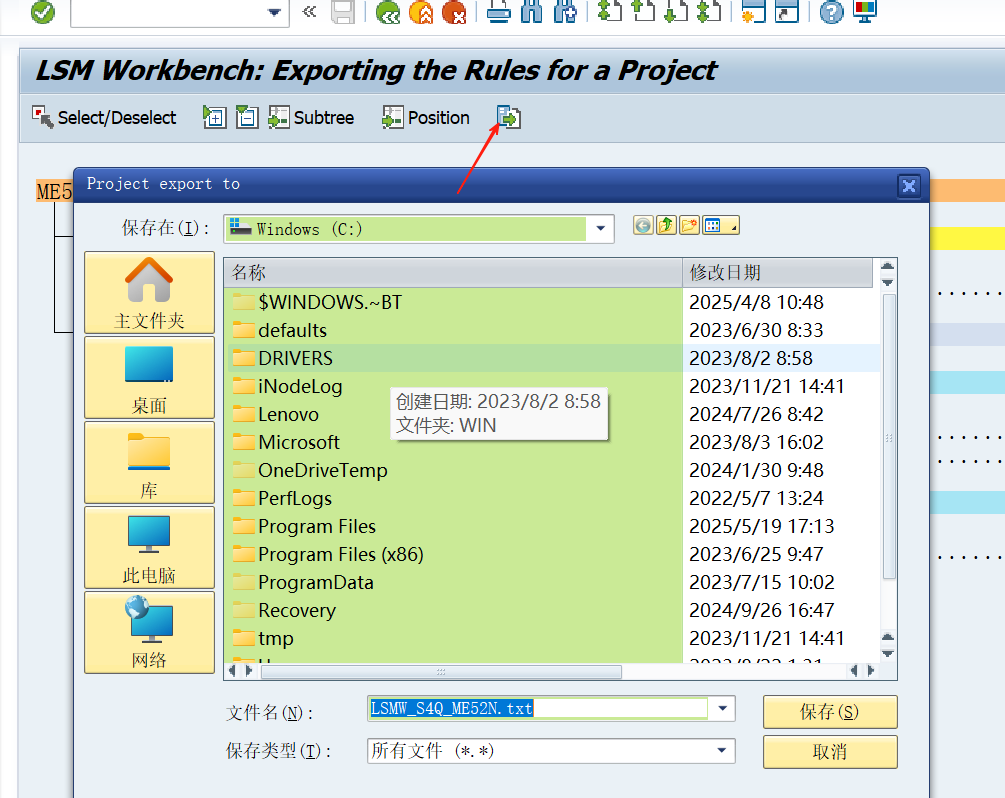Screen dimensions: 1005x798
Task: Sort by the 修改日期 date column header
Action: point(777,272)
